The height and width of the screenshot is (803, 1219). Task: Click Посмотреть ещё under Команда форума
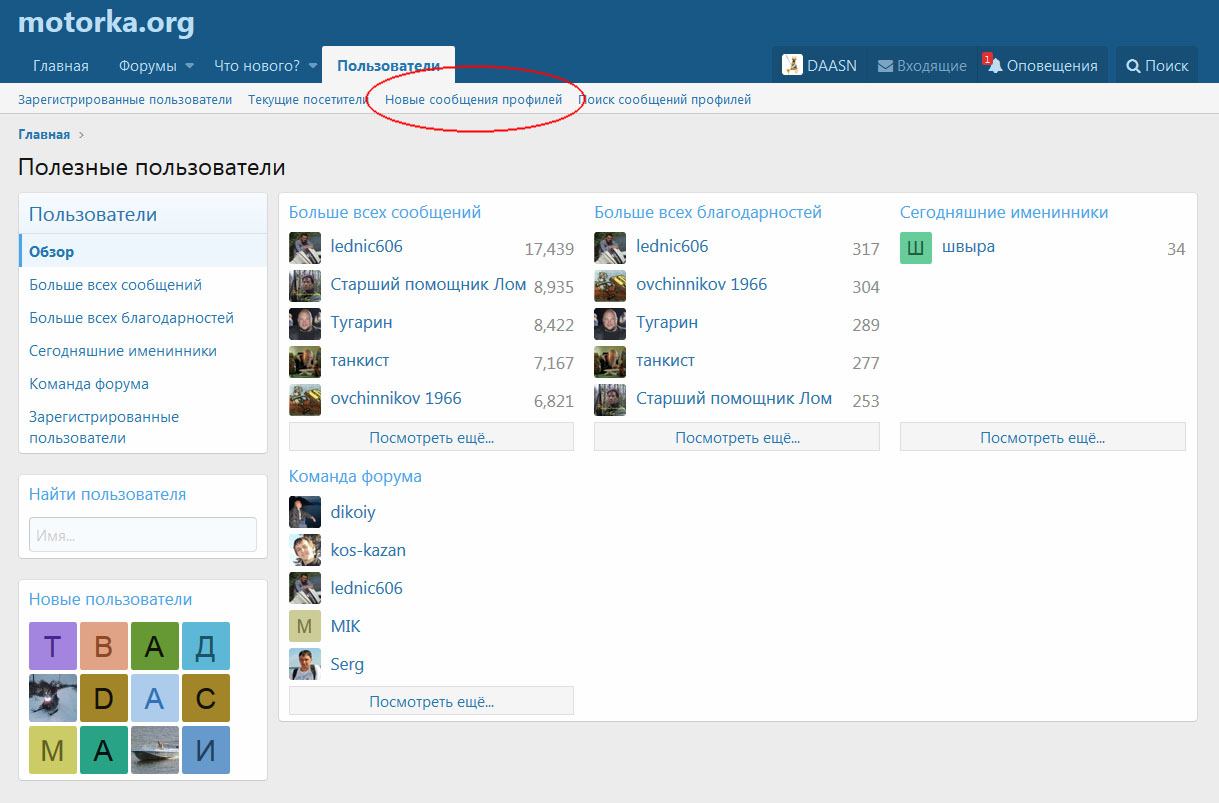point(431,701)
